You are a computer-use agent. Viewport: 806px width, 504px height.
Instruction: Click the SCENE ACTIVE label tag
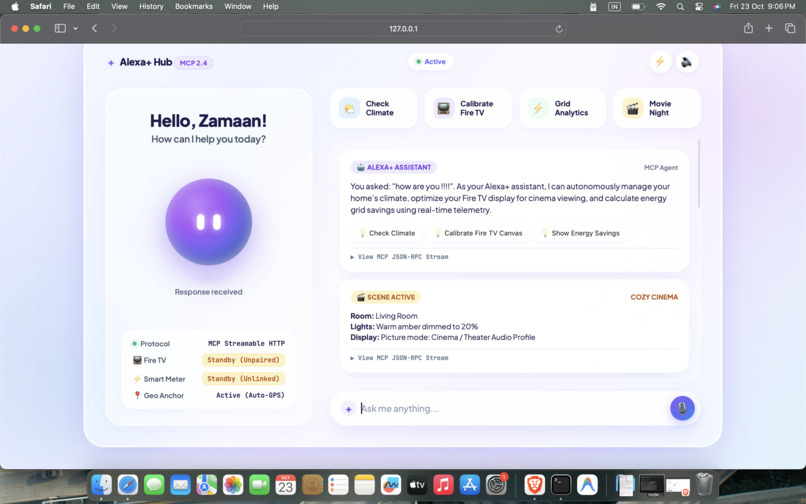coord(386,297)
